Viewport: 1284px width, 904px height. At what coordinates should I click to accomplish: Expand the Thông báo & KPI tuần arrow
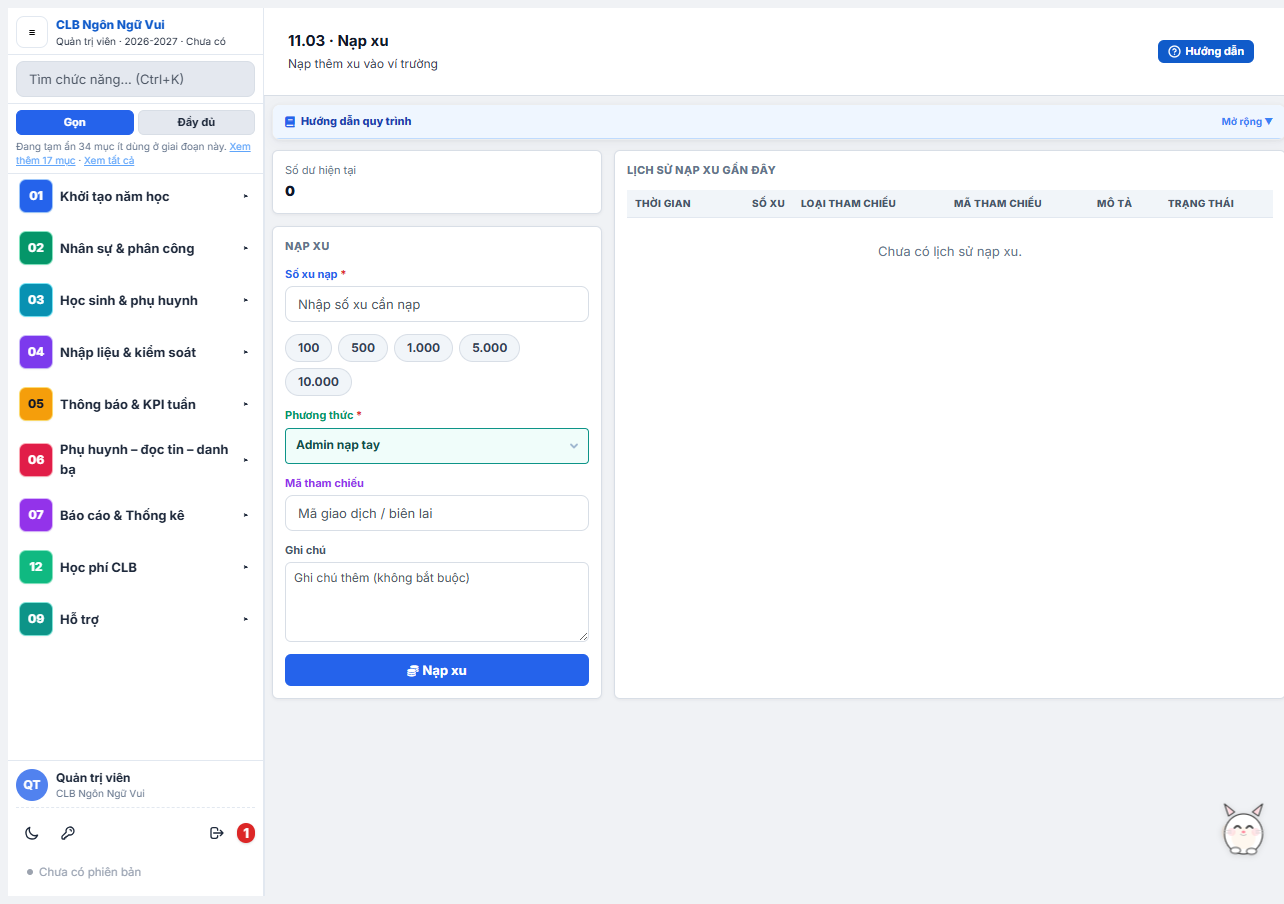(246, 404)
